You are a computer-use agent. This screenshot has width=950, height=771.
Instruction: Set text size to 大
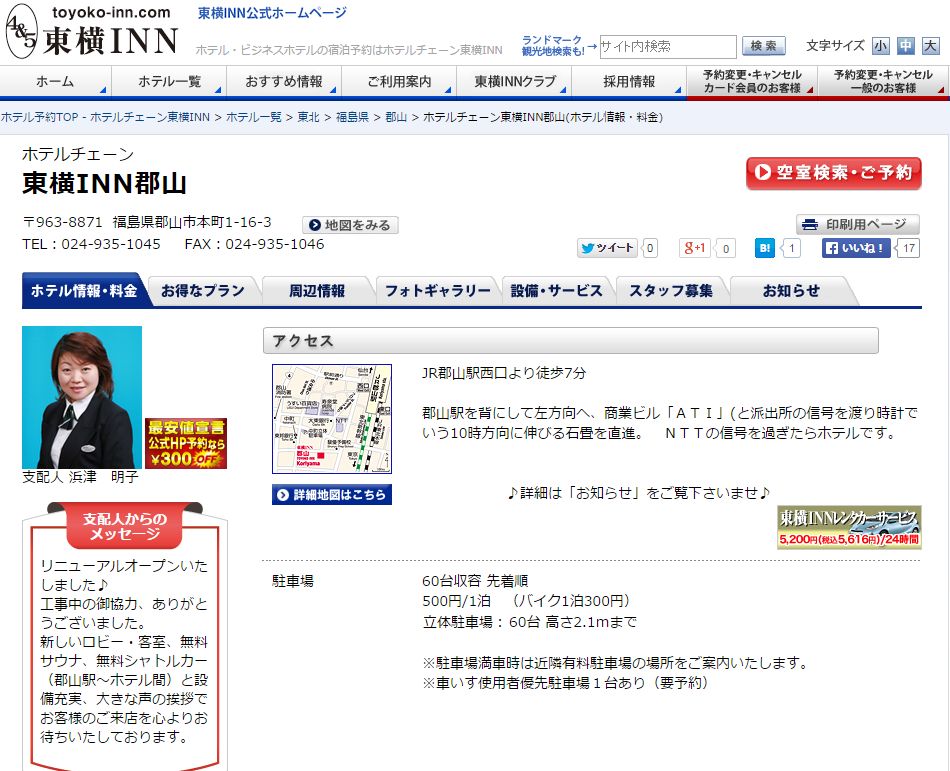click(x=930, y=46)
